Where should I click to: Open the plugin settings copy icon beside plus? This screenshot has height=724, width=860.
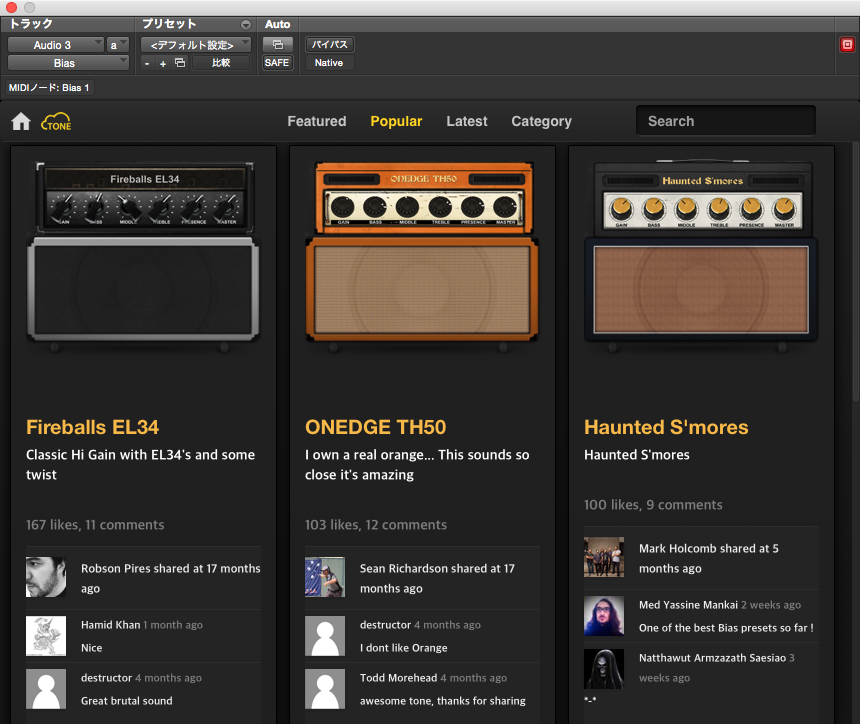(180, 63)
